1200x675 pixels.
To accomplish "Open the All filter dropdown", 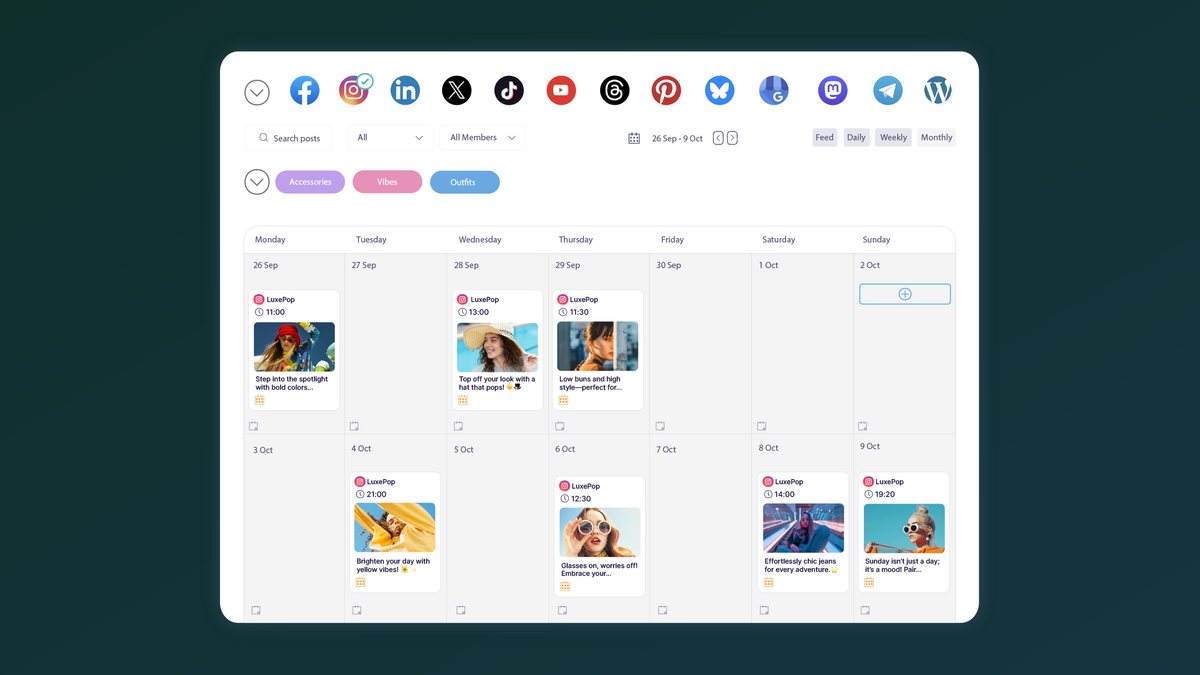I will 390,138.
